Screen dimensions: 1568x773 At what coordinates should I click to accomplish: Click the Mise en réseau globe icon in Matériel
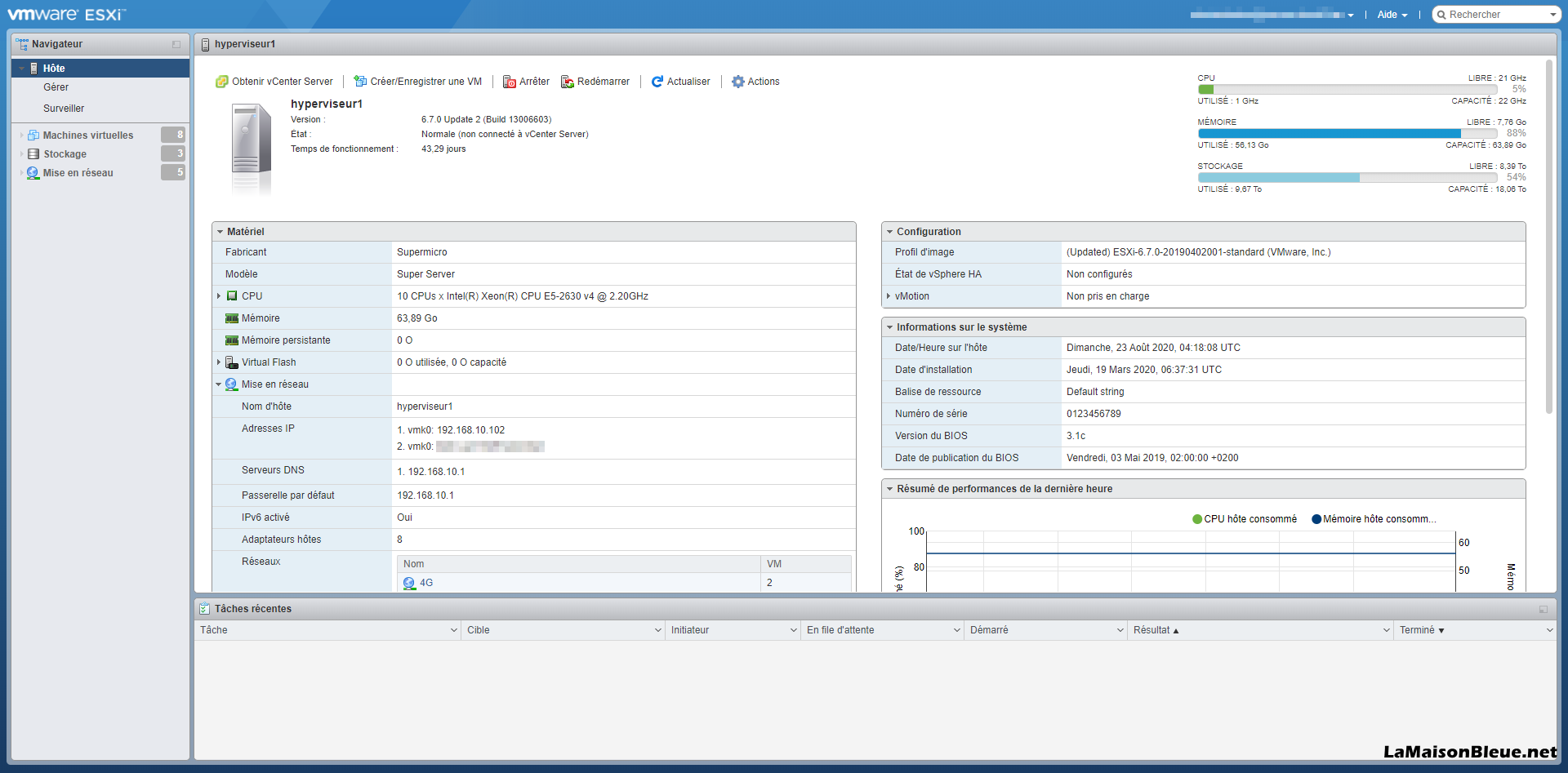[231, 384]
